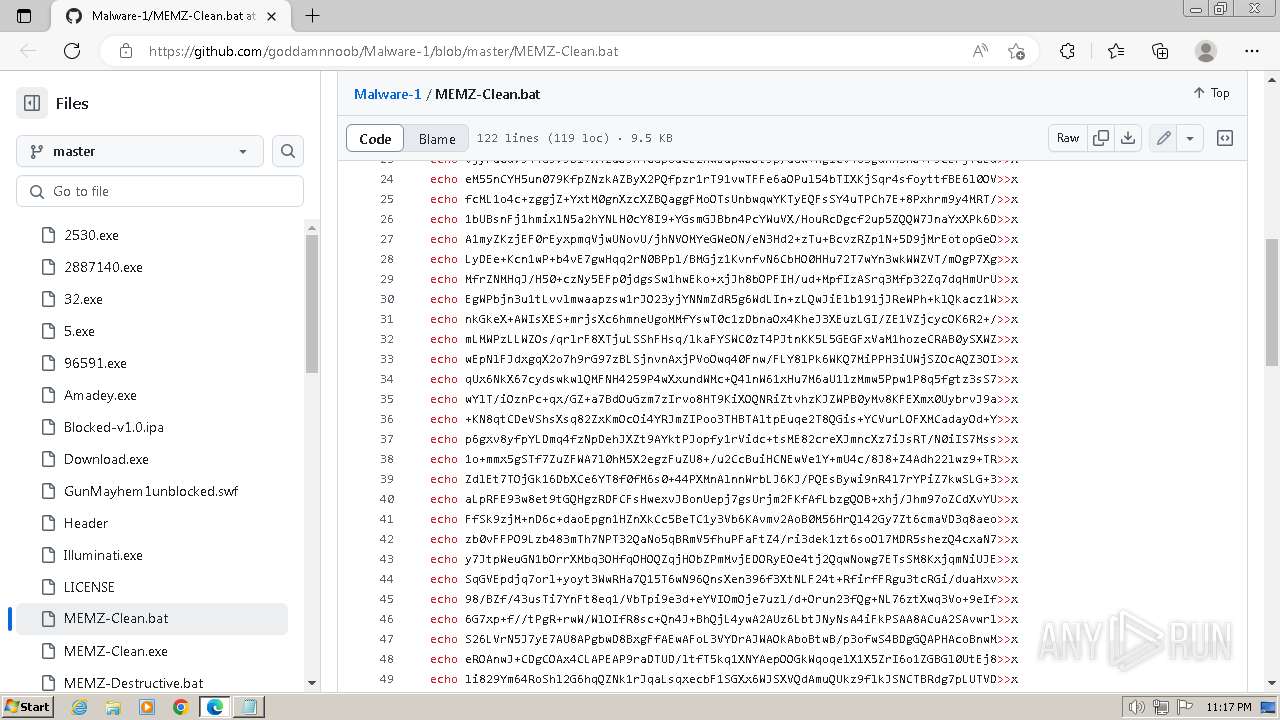
Task: Copy raw file contents icon
Action: pyautogui.click(x=1101, y=138)
